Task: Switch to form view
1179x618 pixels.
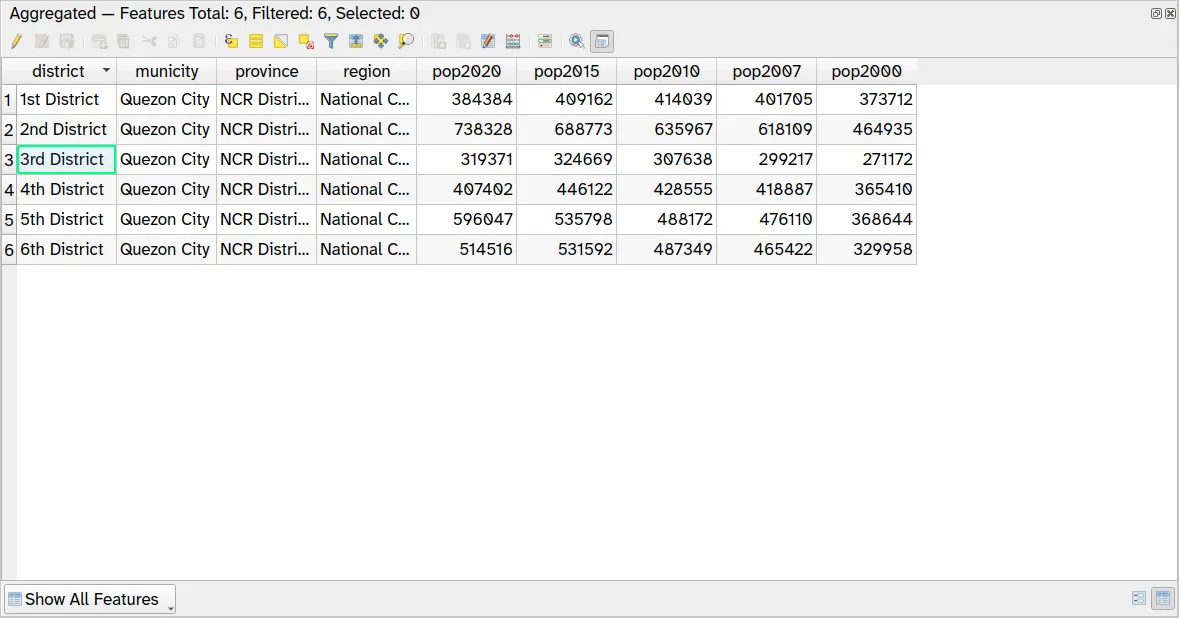Action: (1139, 598)
